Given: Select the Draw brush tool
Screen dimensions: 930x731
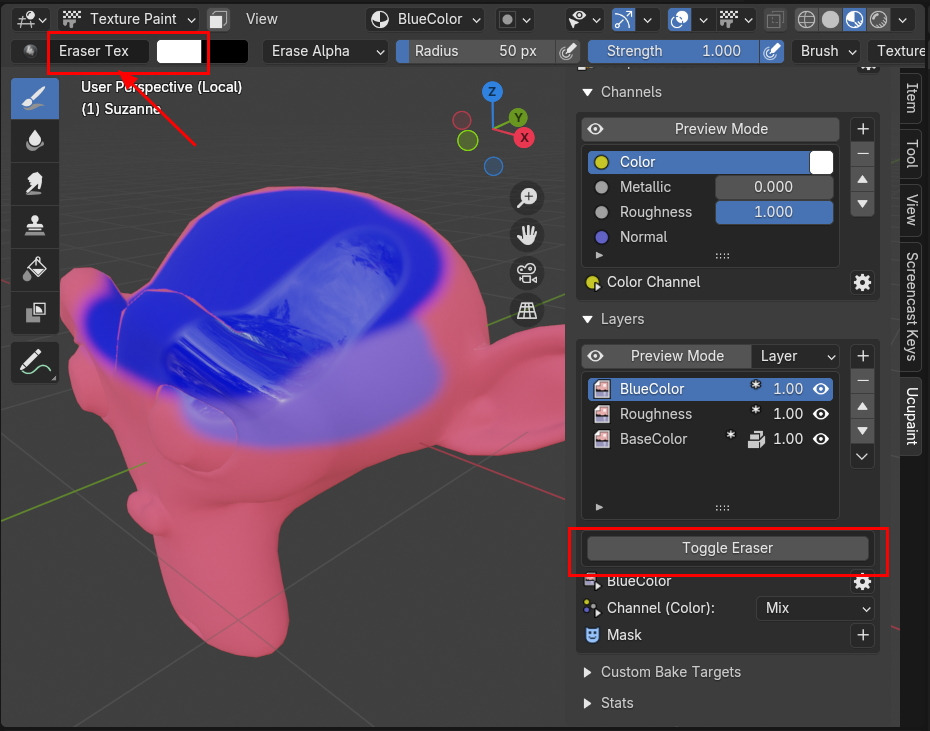Looking at the screenshot, I should point(35,98).
